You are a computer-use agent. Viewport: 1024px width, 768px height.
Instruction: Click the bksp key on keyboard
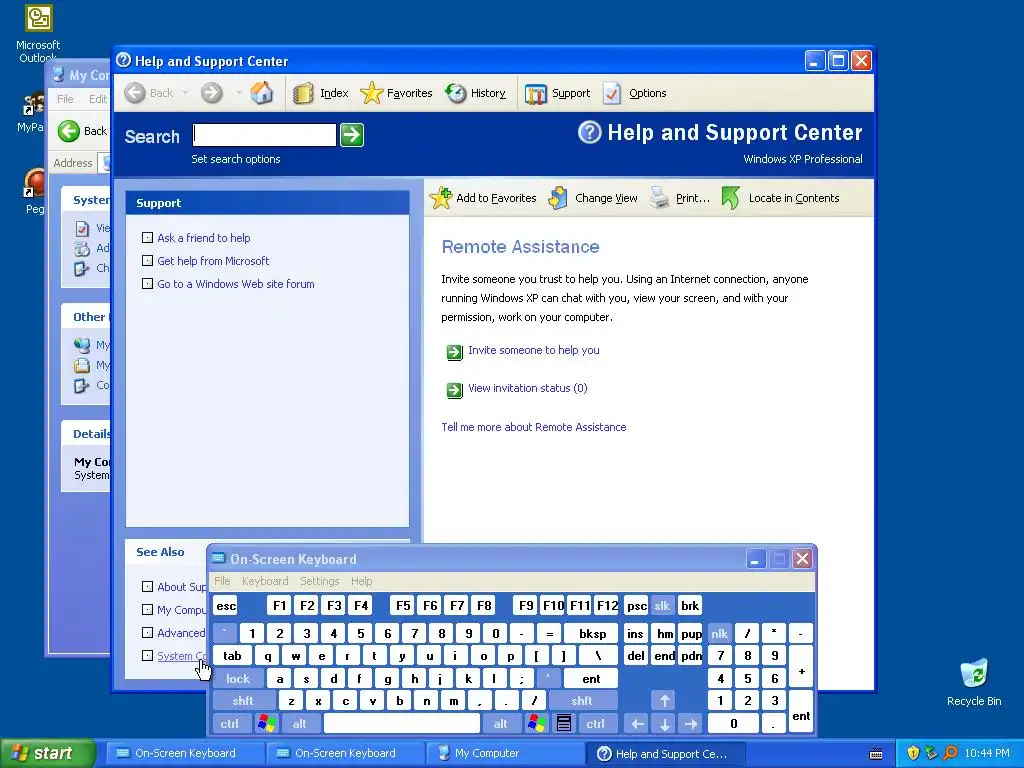[592, 633]
